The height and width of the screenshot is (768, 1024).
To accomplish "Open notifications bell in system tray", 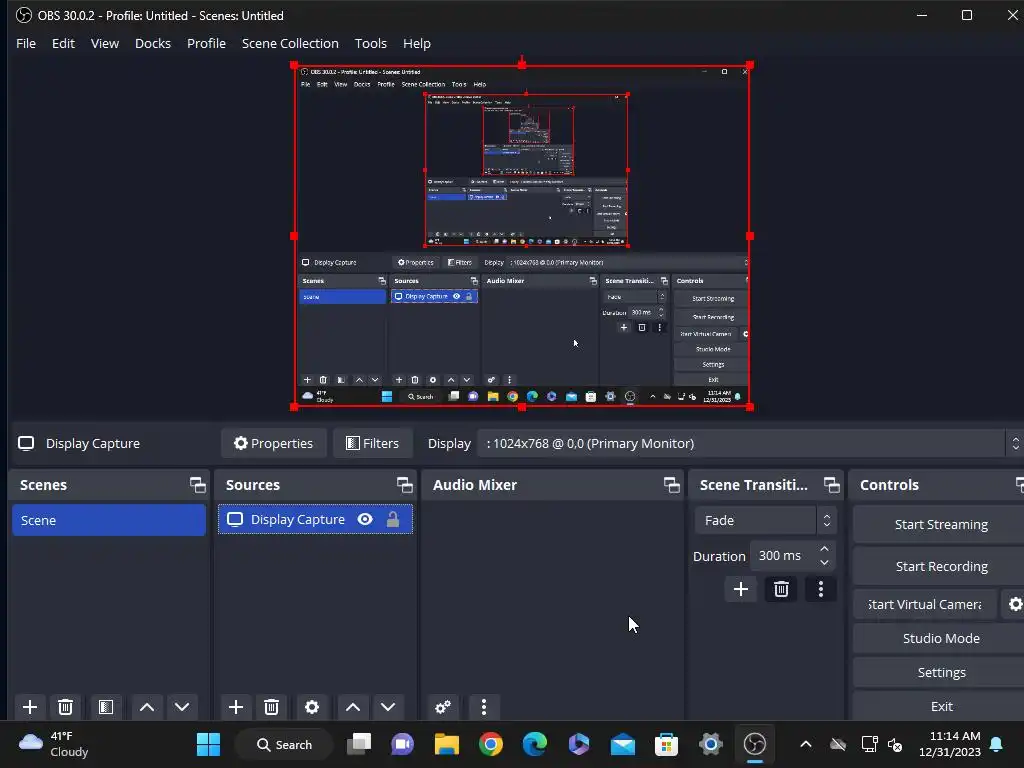I will click(997, 744).
